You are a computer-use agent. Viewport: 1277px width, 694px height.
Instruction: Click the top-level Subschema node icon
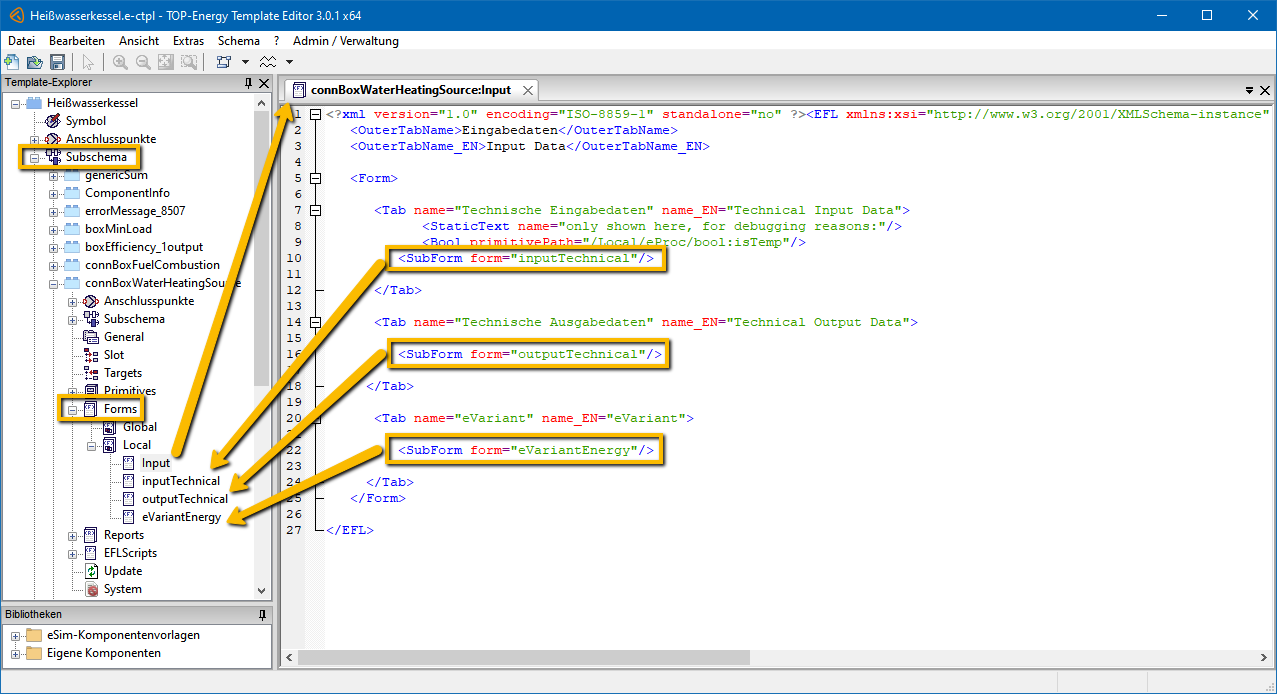pos(54,157)
